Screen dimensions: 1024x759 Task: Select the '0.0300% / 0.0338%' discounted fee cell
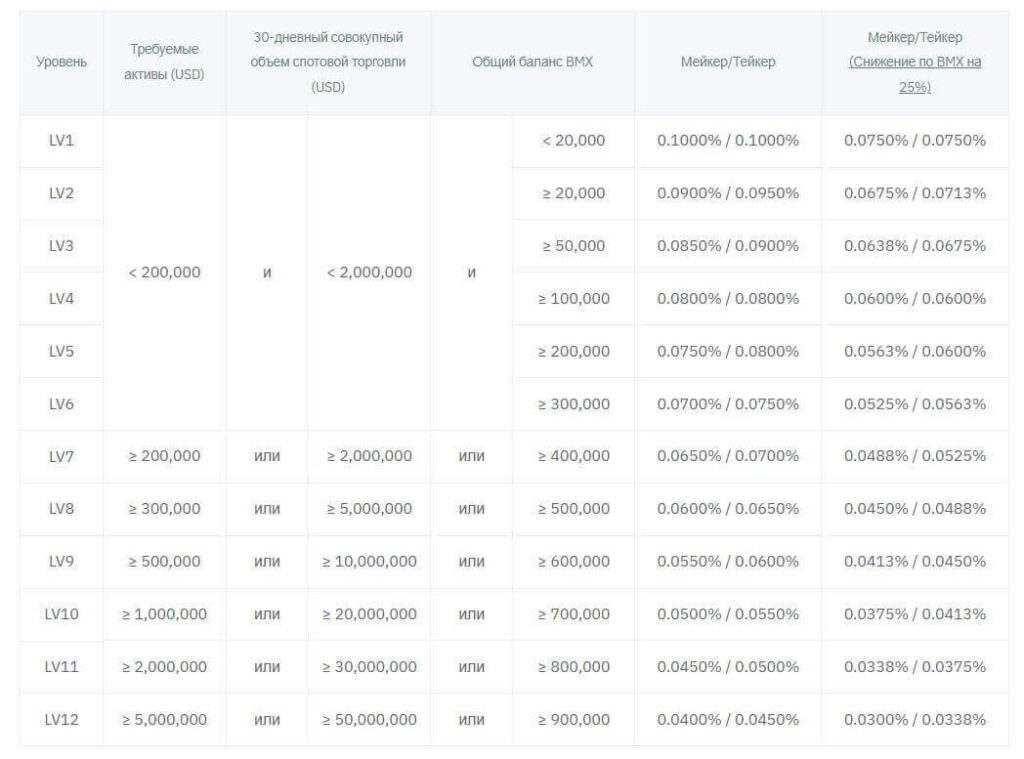coord(914,719)
